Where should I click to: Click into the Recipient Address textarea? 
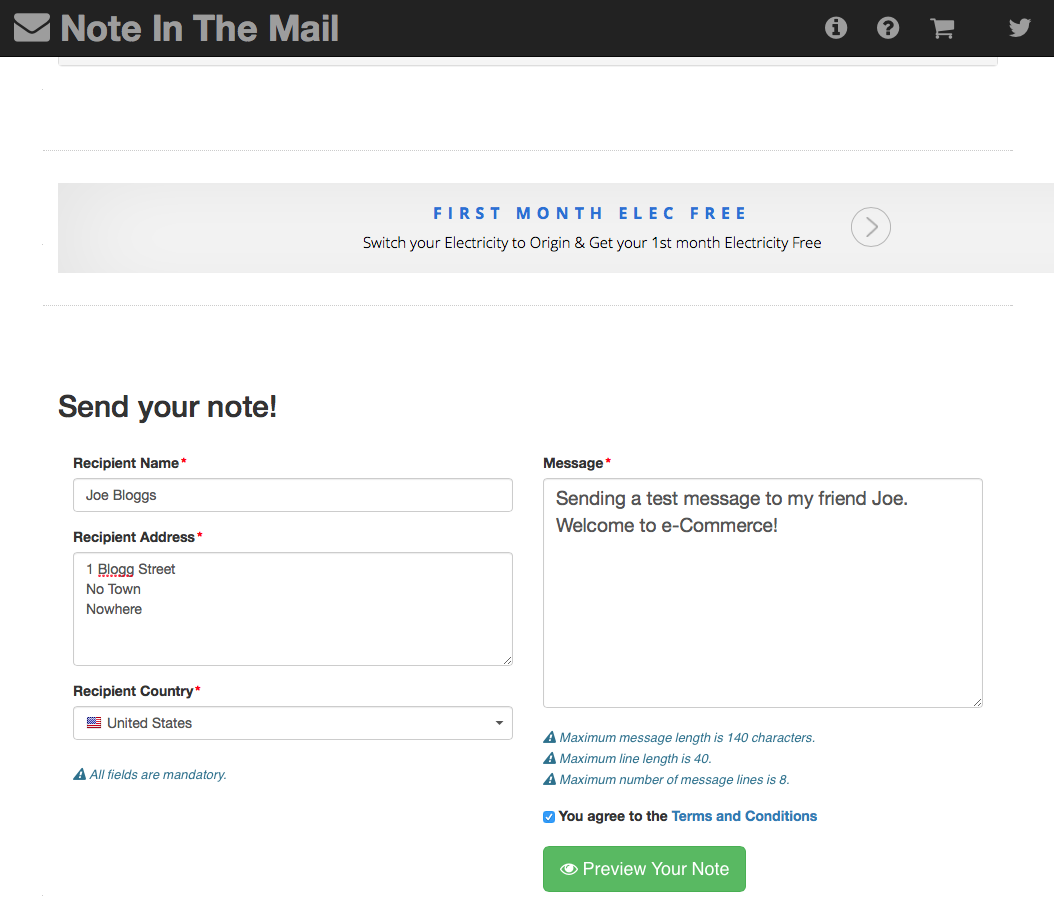(292, 609)
